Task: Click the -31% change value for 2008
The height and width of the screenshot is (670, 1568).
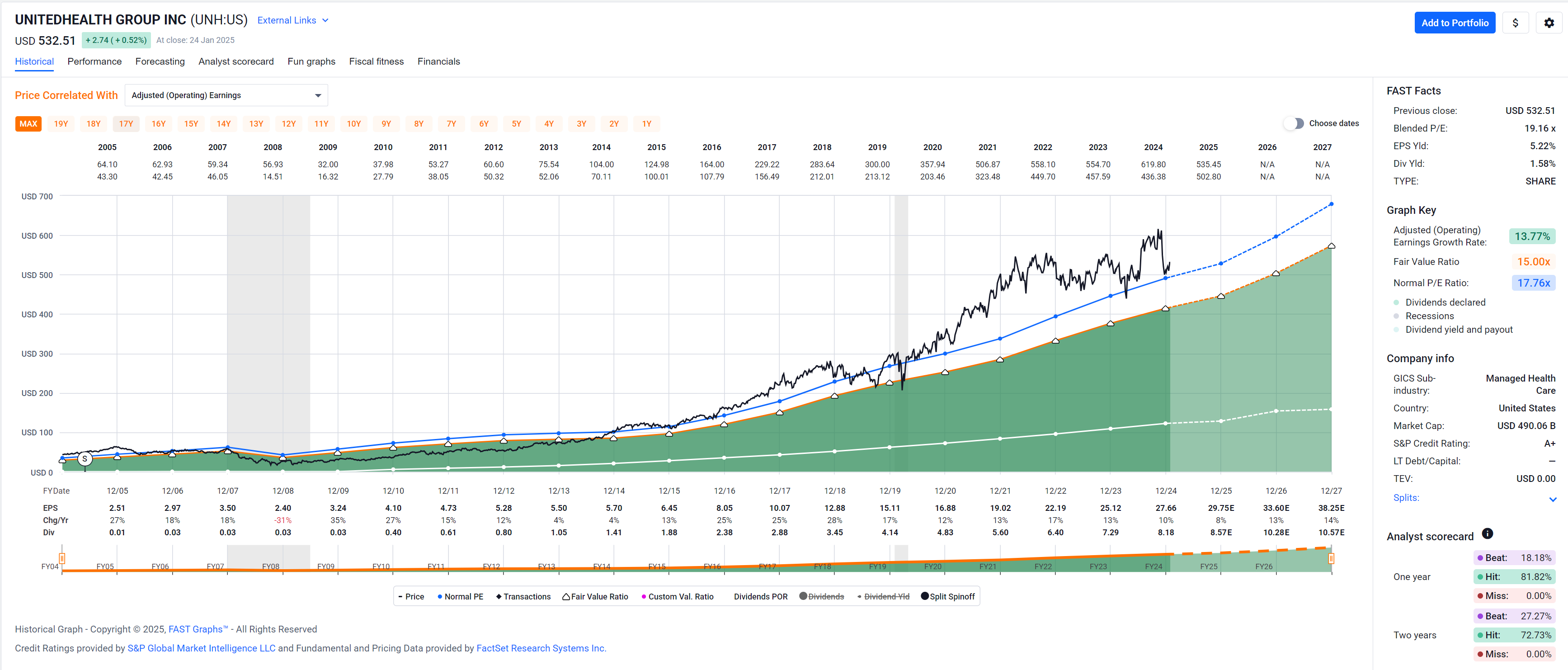Action: (283, 520)
